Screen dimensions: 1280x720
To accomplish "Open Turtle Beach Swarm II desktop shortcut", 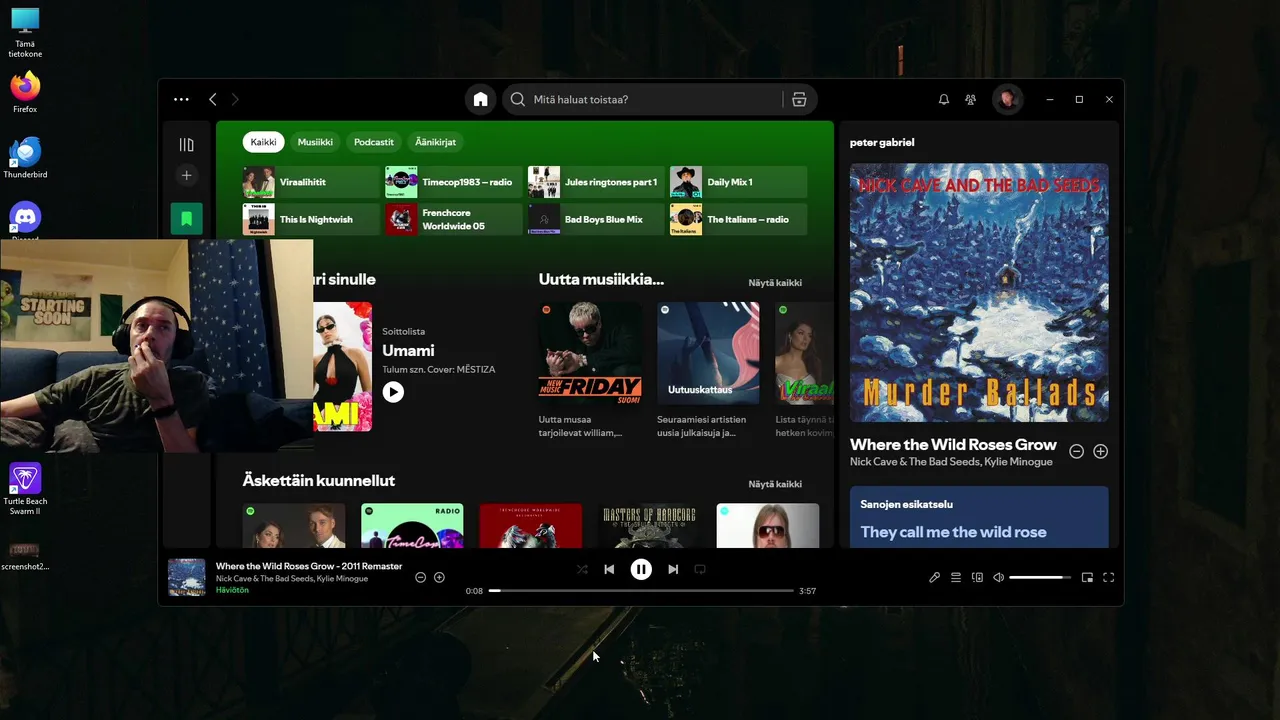I will coord(25,490).
